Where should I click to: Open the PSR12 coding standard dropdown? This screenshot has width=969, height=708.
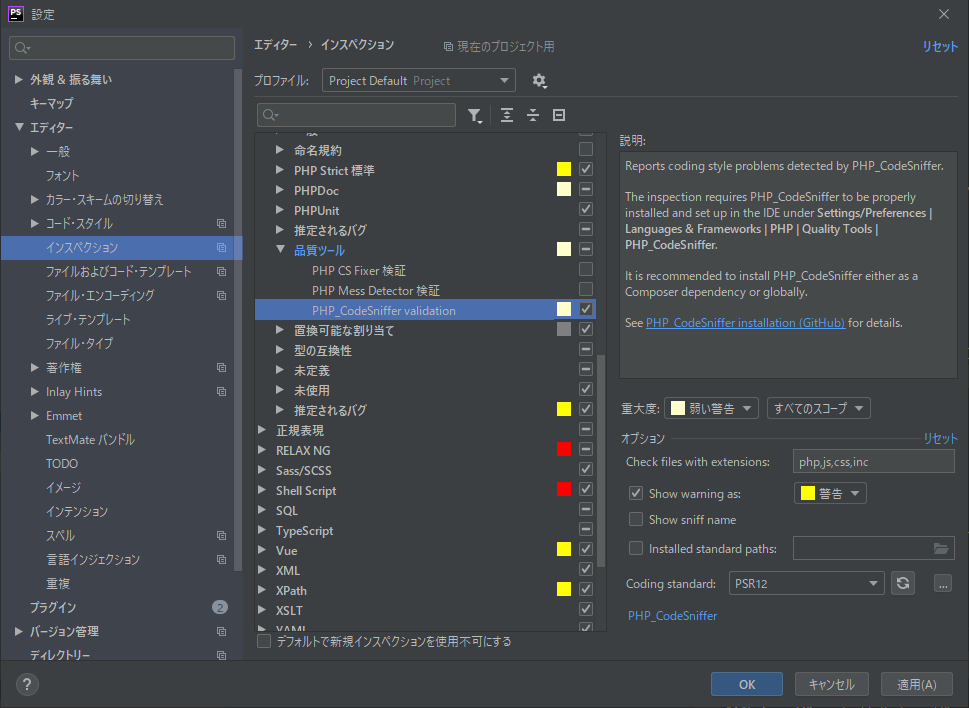[806, 583]
